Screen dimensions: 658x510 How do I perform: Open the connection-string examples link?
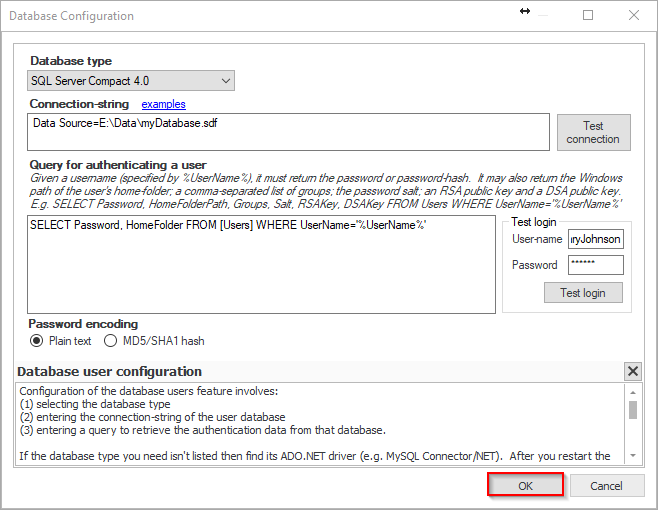point(163,104)
